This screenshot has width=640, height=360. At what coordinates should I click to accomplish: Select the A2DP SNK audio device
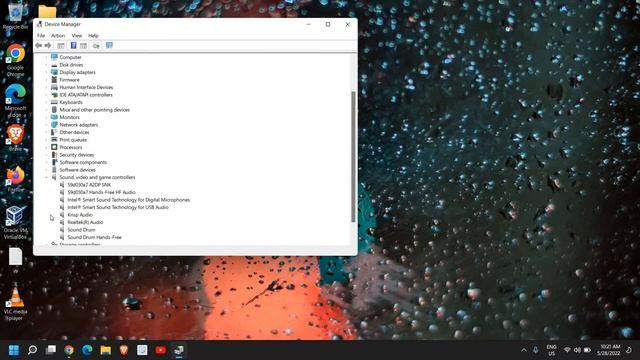(x=89, y=184)
